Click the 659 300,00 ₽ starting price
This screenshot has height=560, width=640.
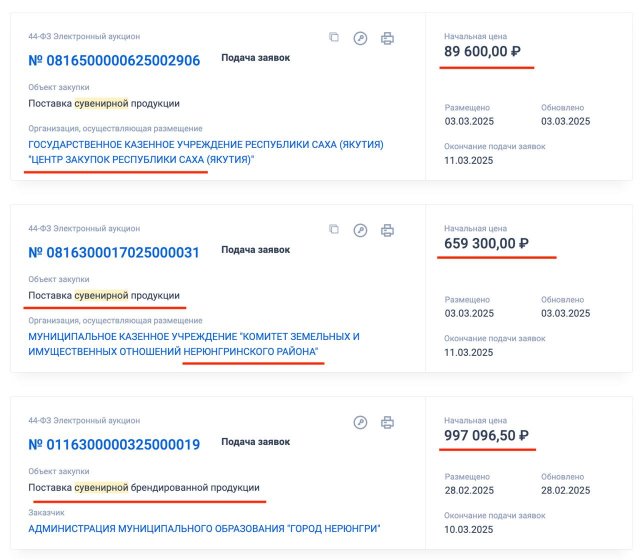pos(486,244)
